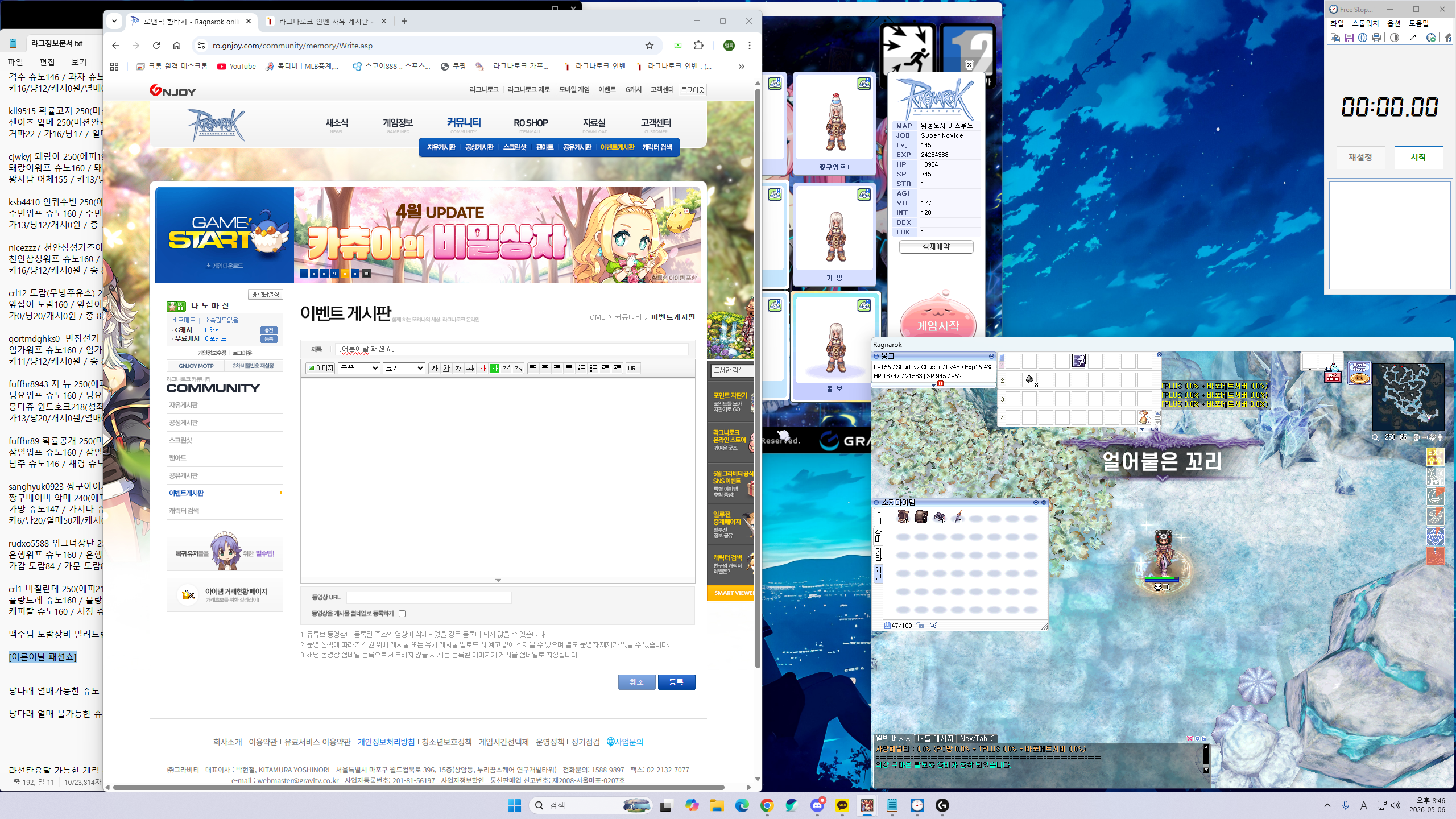Image resolution: width=1456 pixels, height=819 pixels.
Task: Click the copy icon in Free Stopwatch
Action: tap(1335, 38)
